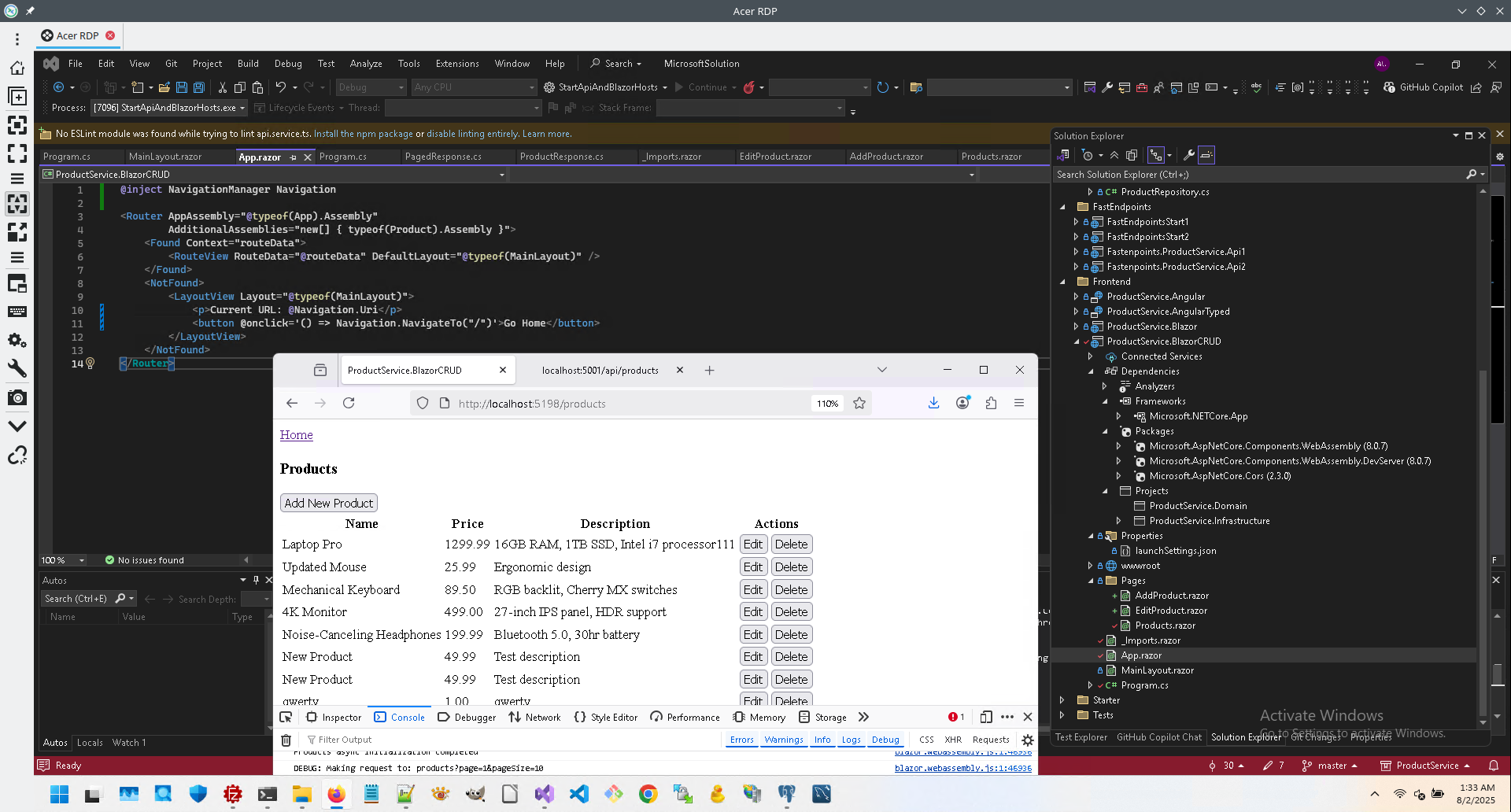This screenshot has height=812, width=1511.
Task: Collapse the Frontend folder in Solution Explorer
Action: [1062, 282]
